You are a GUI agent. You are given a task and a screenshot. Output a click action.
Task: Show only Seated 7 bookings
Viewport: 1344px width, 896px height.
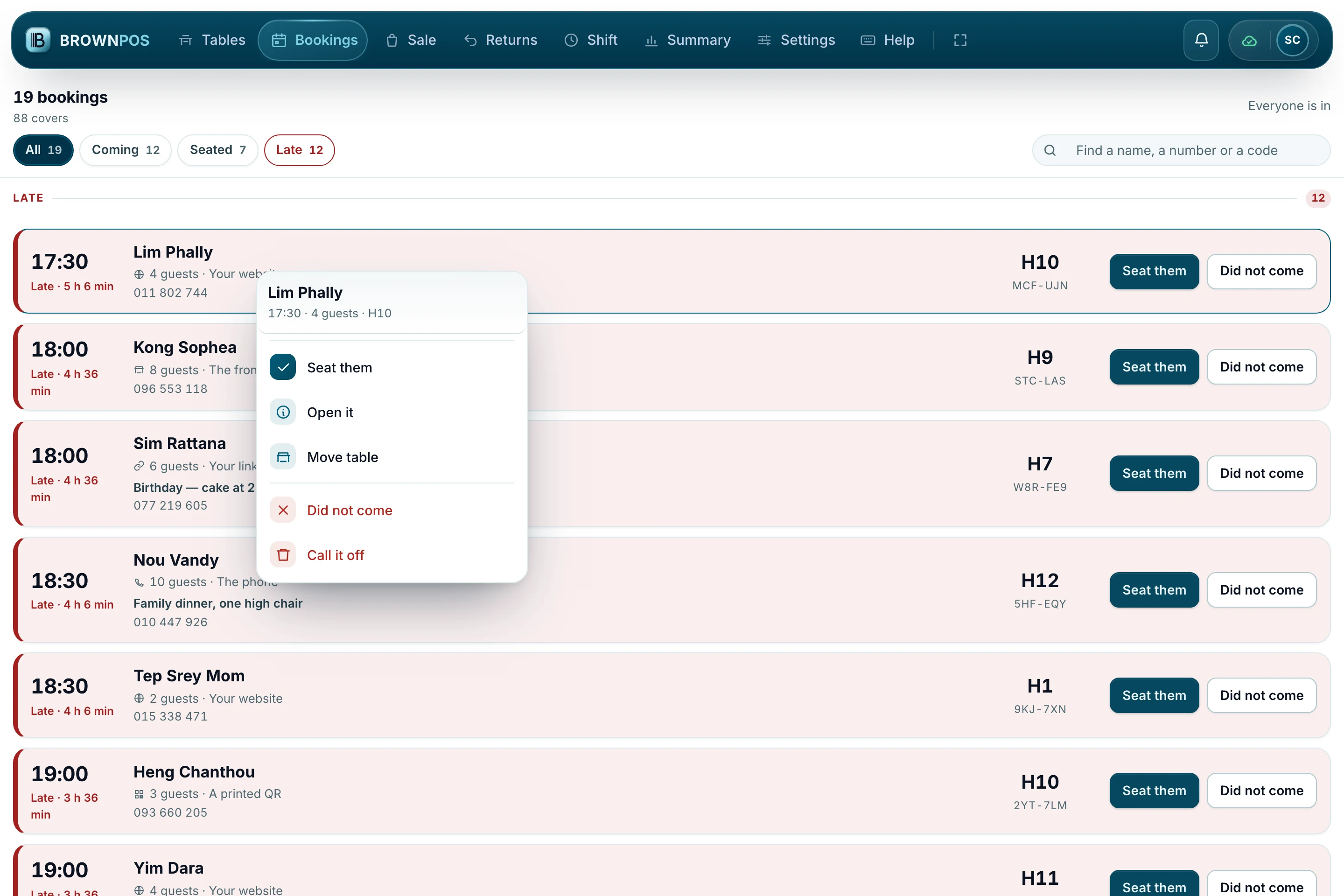[x=218, y=150]
